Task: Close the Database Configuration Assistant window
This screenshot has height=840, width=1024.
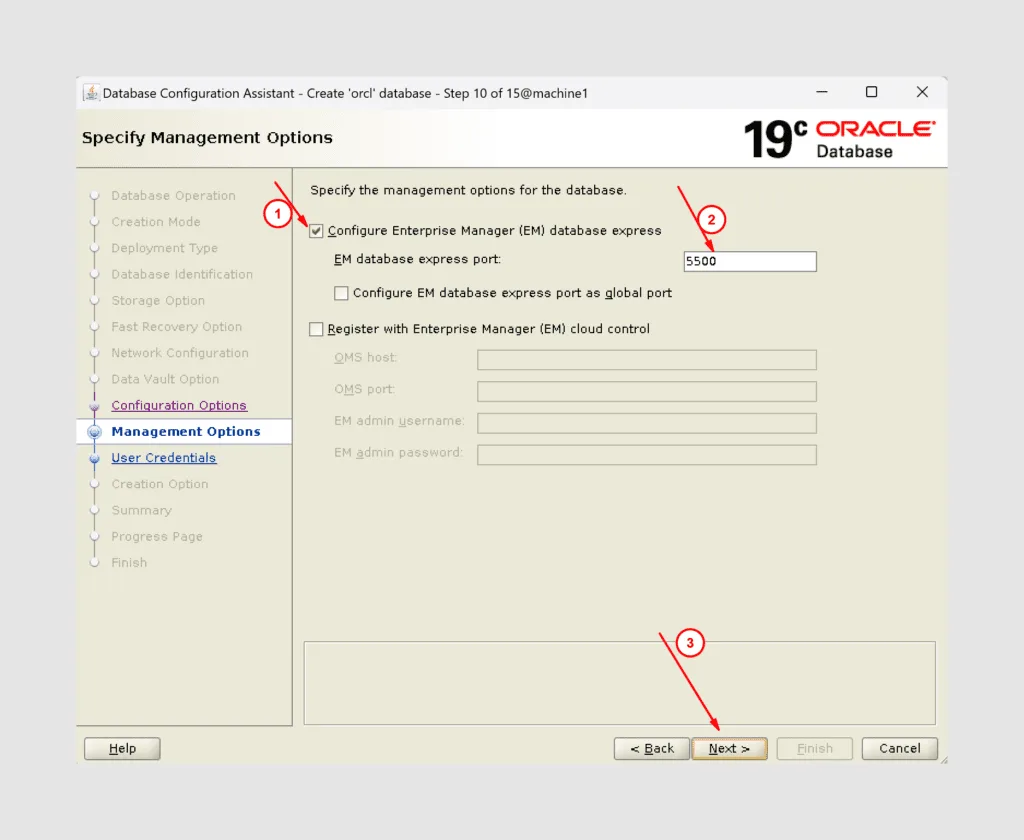Action: tap(922, 92)
